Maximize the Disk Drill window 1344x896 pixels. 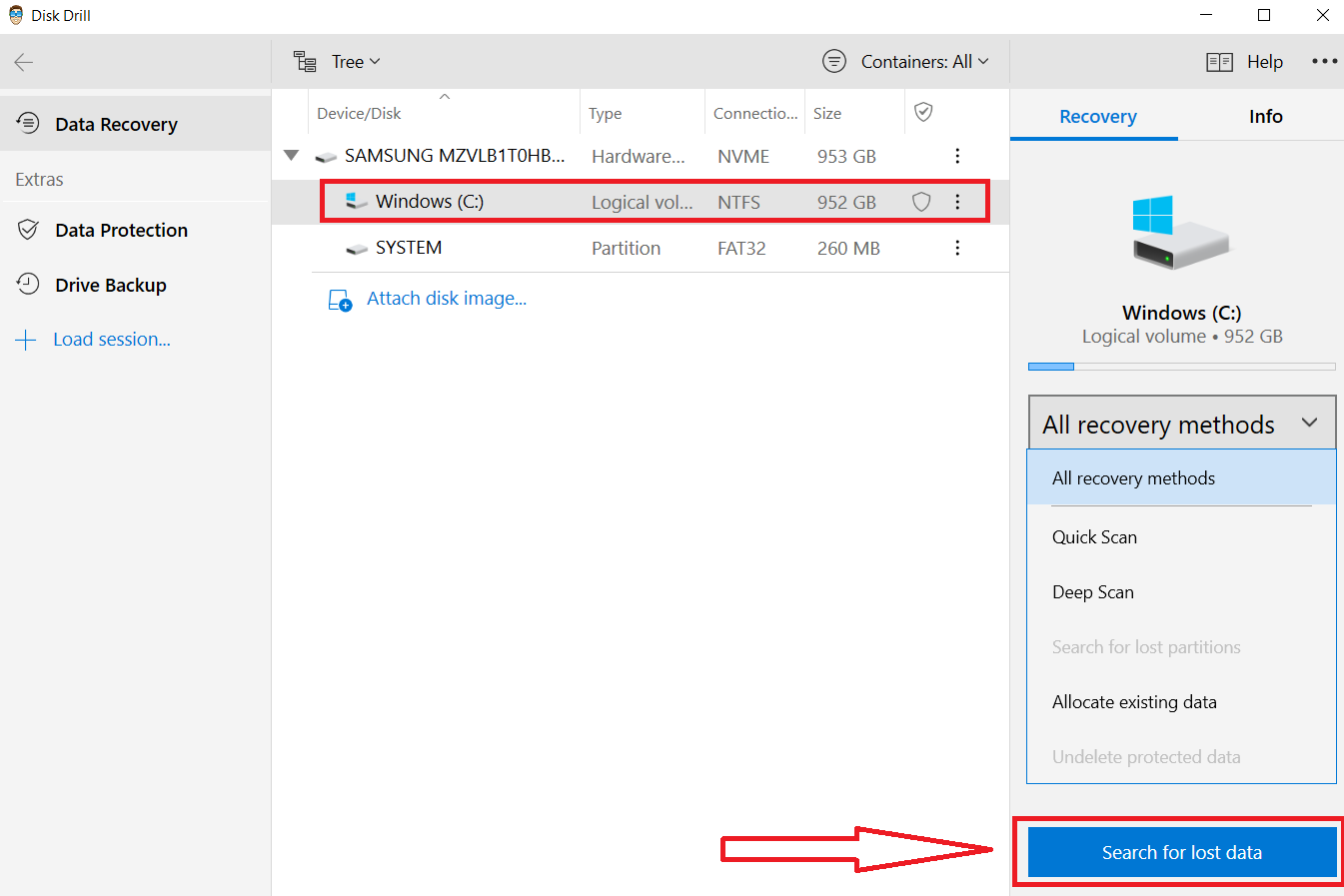(1264, 15)
